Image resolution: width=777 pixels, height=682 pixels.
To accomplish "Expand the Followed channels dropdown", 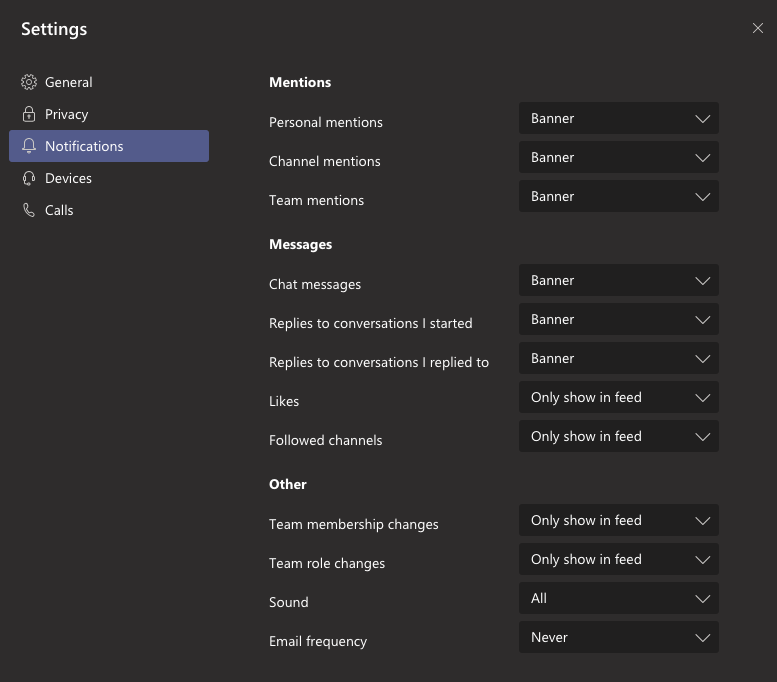I will click(x=618, y=436).
